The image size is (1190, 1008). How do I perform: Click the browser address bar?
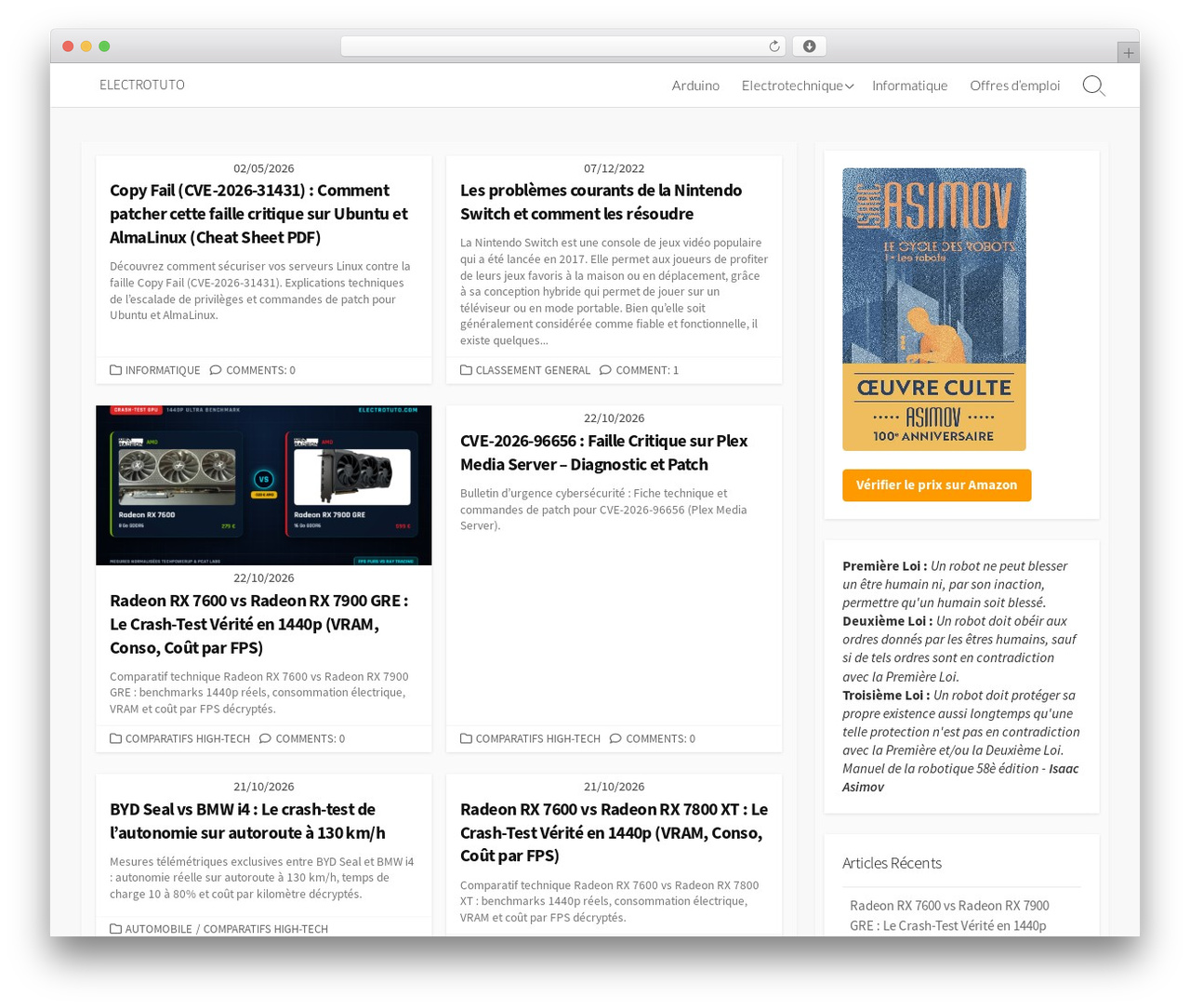(563, 46)
